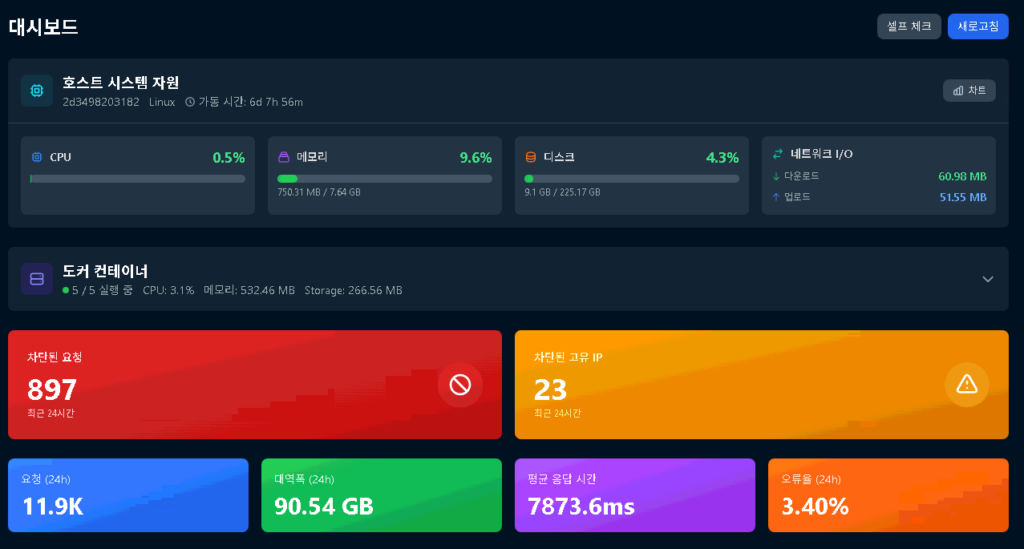Click the CPU chip icon
This screenshot has height=549, width=1024.
tap(37, 157)
